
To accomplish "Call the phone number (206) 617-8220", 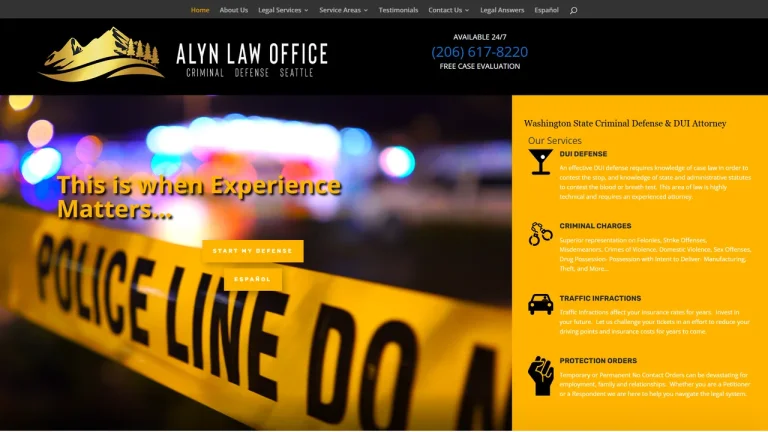I will pos(480,52).
